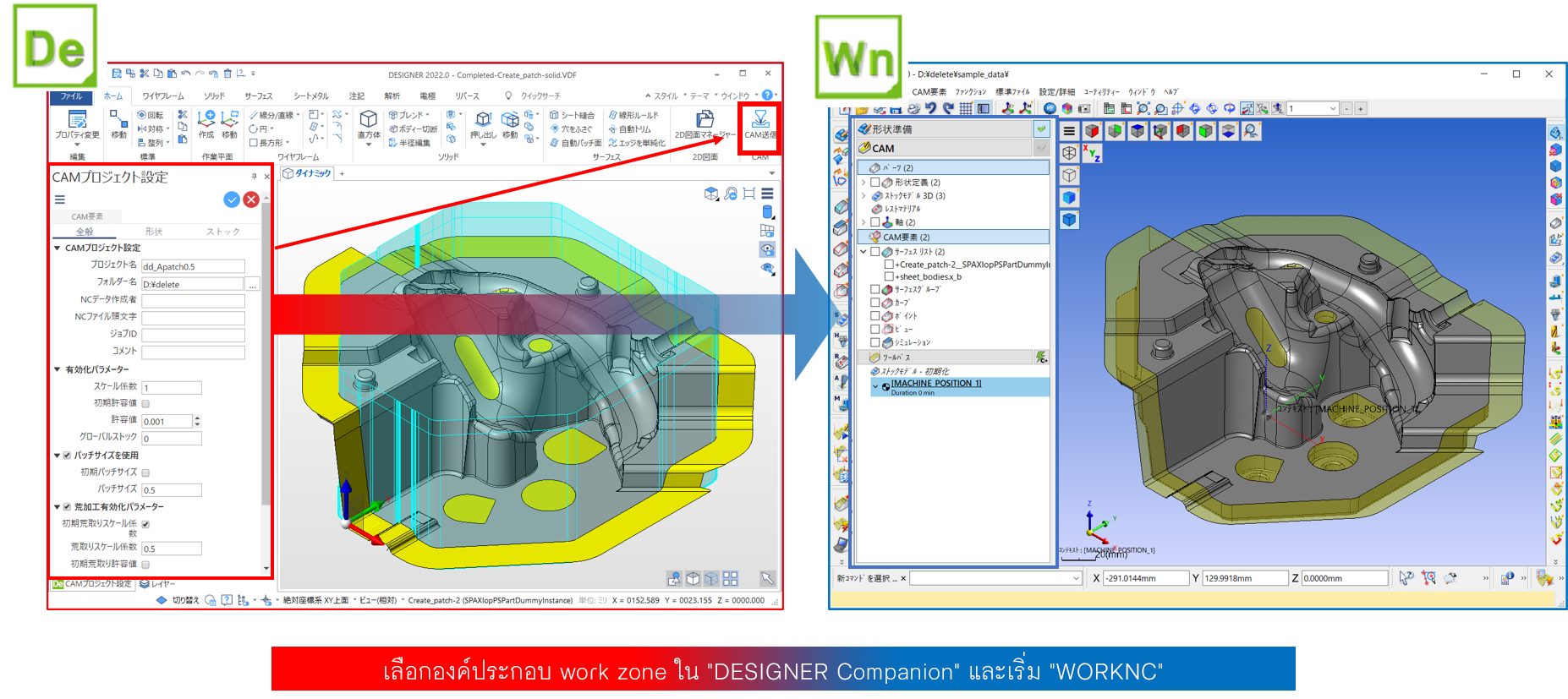Select the blue shaded cube view in WORKNC

tap(1069, 197)
